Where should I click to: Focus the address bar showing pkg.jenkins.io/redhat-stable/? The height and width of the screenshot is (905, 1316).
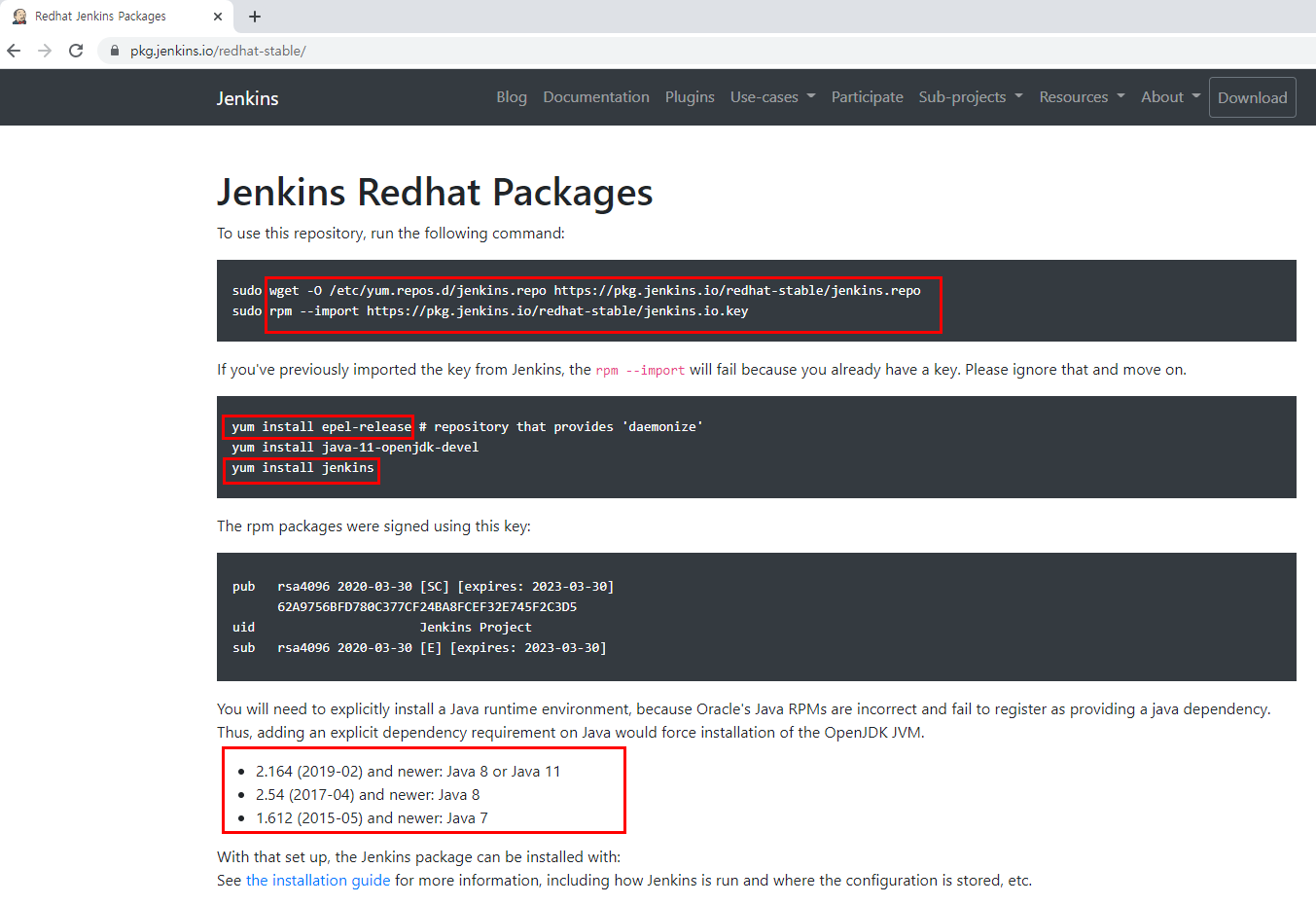point(705,51)
